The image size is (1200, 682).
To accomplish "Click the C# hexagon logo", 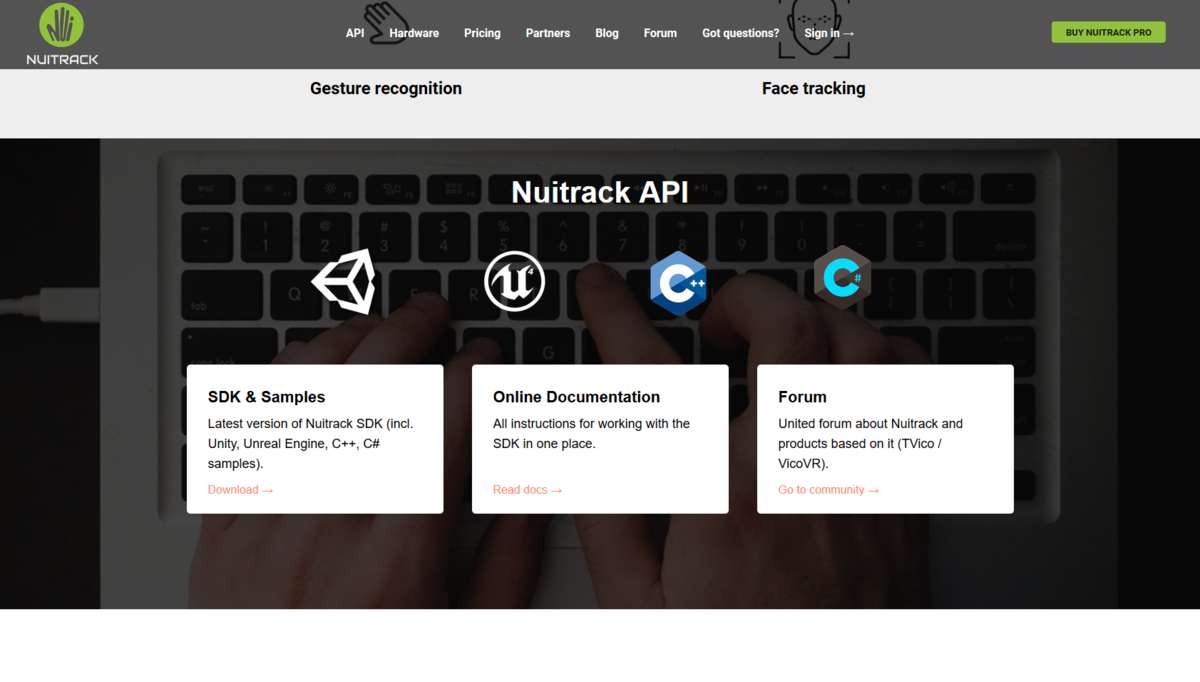I will coord(842,278).
